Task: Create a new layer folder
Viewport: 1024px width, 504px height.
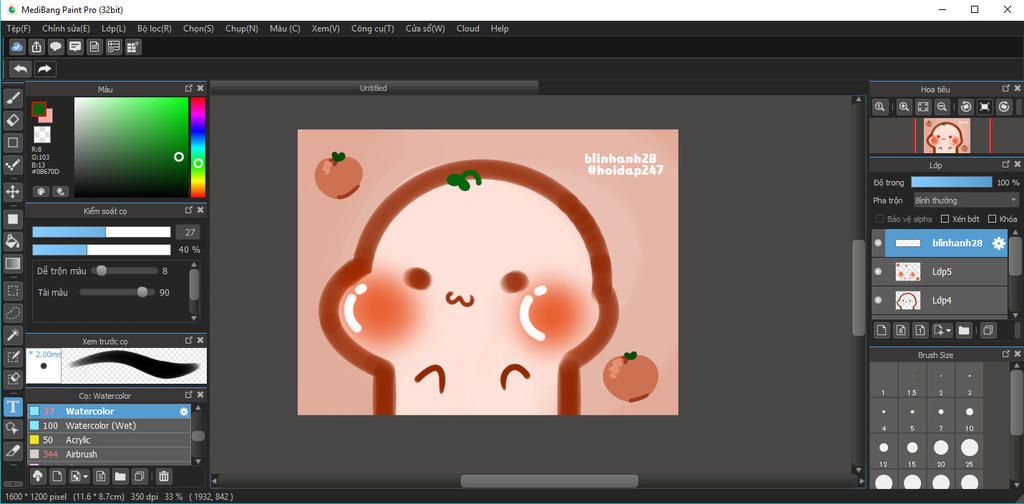Action: pos(963,330)
